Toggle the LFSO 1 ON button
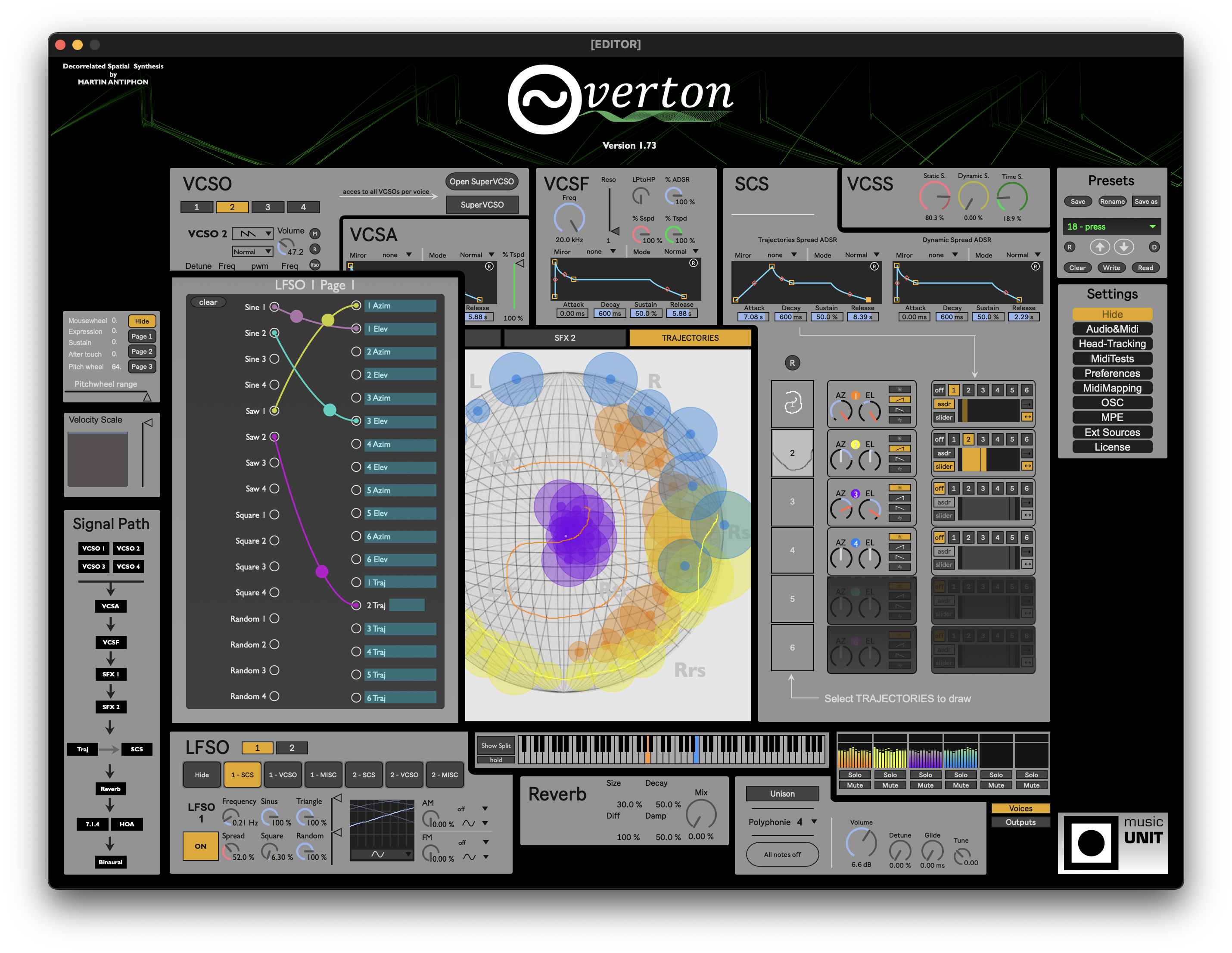Viewport: 1232px width, 953px height. click(x=200, y=846)
